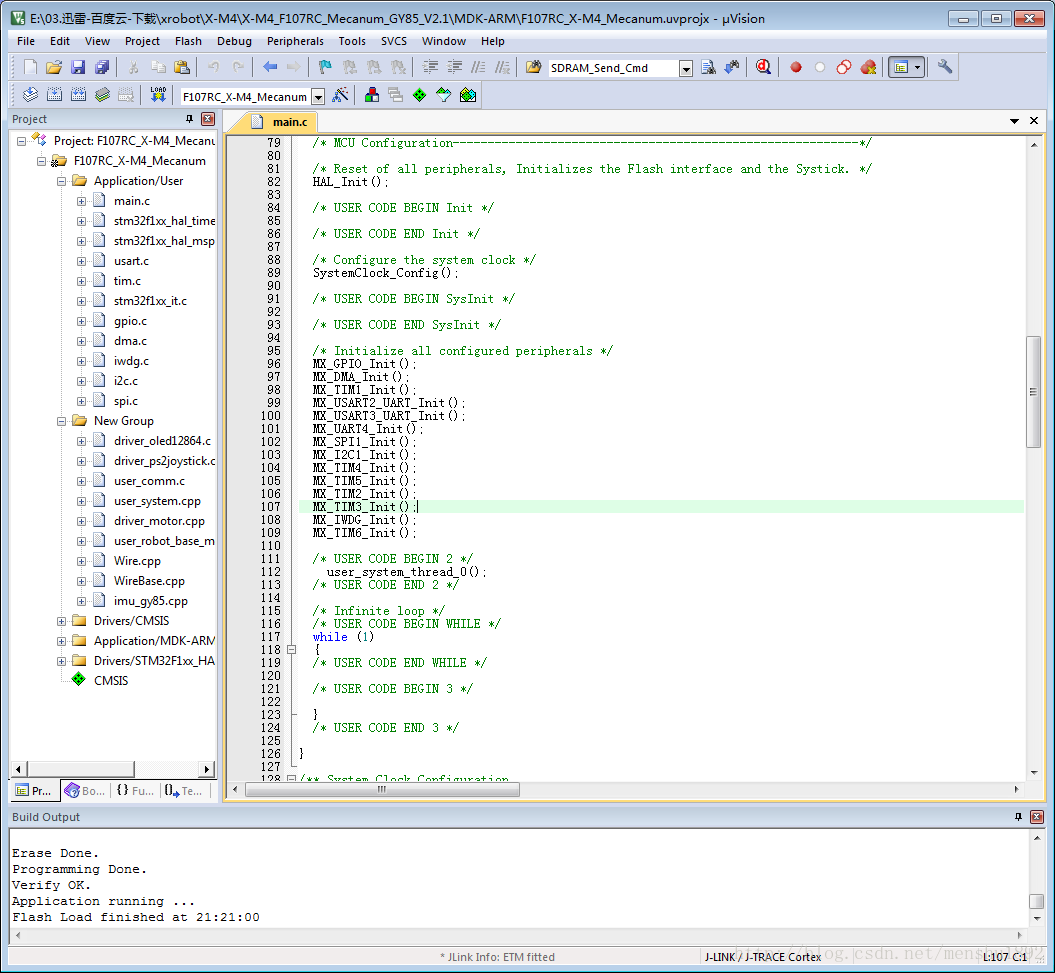Paste using the clipboard icon
This screenshot has width=1055, height=973.
click(182, 67)
